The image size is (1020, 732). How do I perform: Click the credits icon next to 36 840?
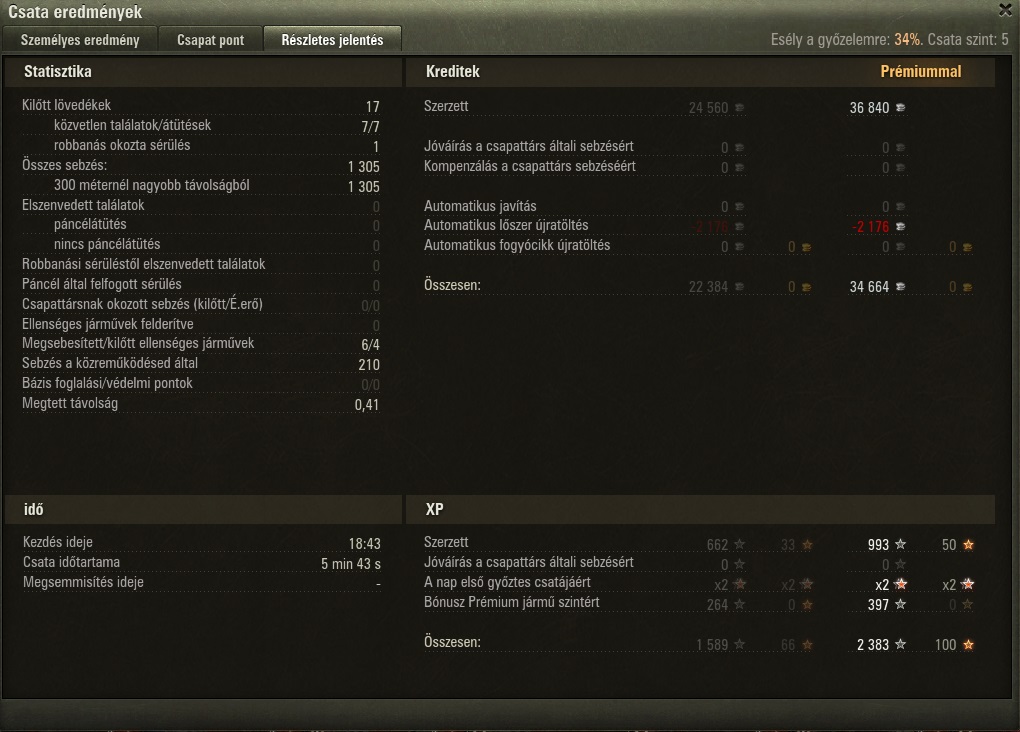(901, 107)
